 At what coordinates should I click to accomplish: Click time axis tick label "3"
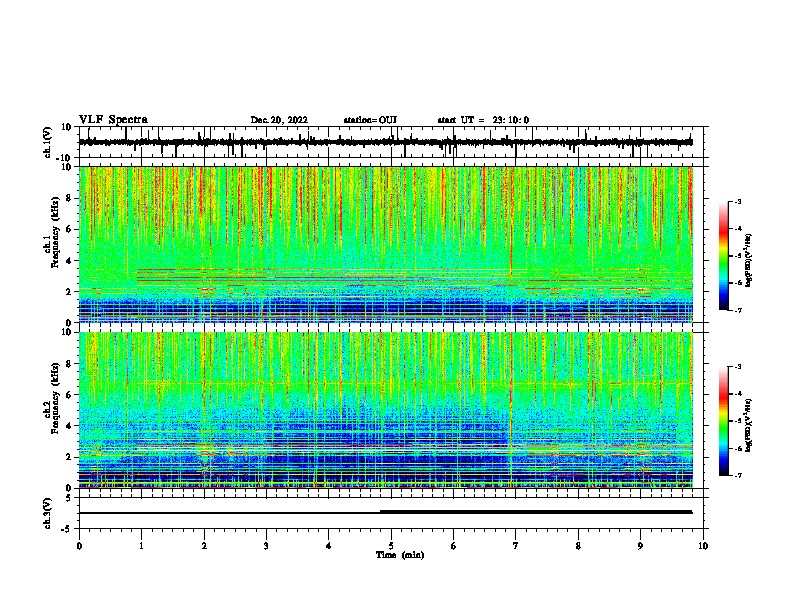click(266, 546)
